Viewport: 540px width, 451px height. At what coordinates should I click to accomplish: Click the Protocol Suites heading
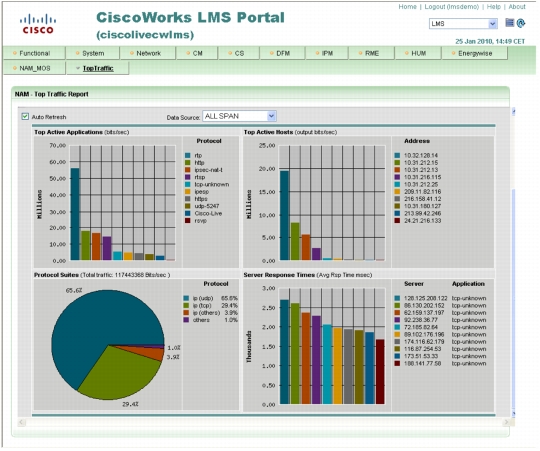[56, 275]
